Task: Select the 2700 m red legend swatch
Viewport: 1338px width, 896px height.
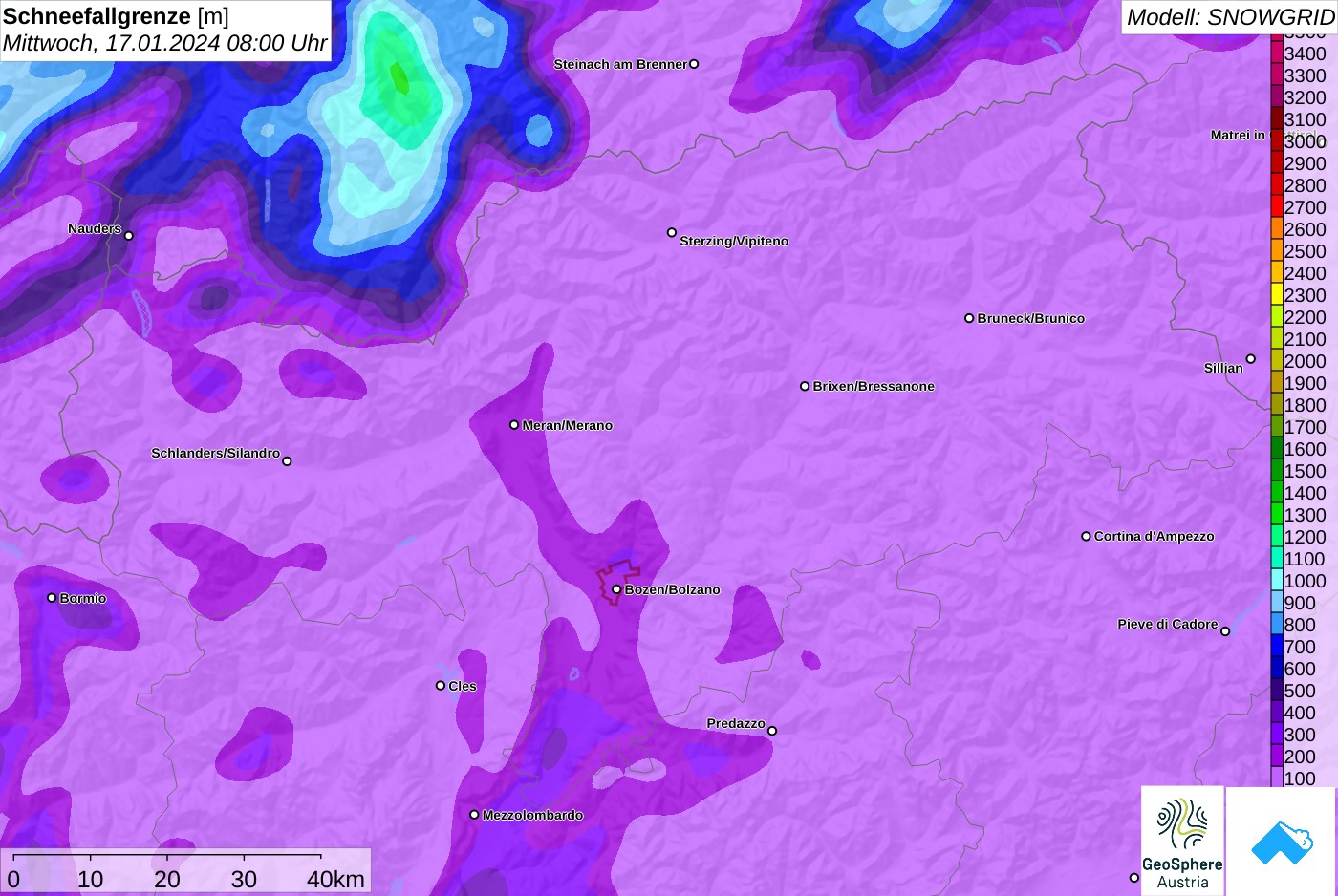Action: coord(1277,207)
